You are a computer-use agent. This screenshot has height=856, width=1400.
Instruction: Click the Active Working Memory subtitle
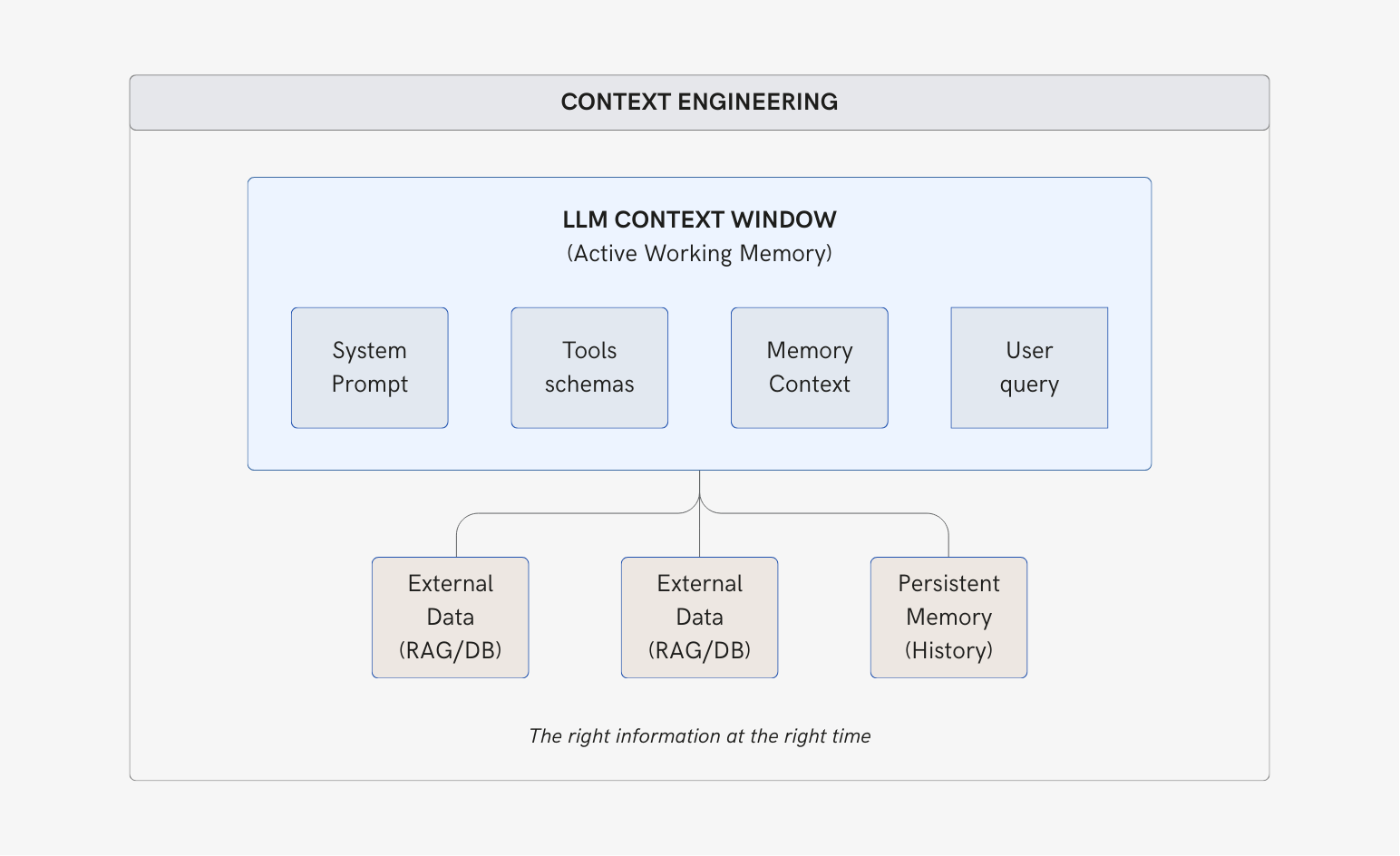coord(699,253)
